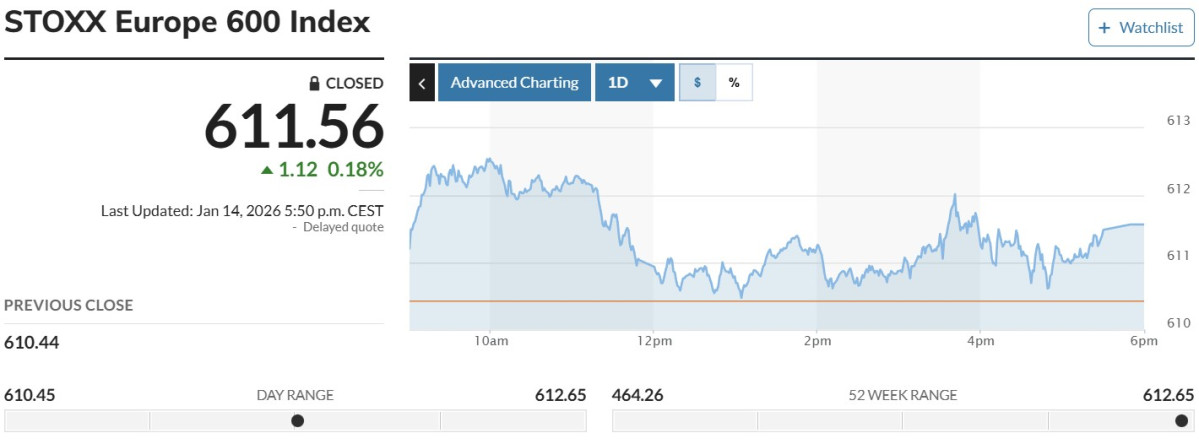Open Advanced Charting
1199x444 pixels.
pyautogui.click(x=514, y=83)
